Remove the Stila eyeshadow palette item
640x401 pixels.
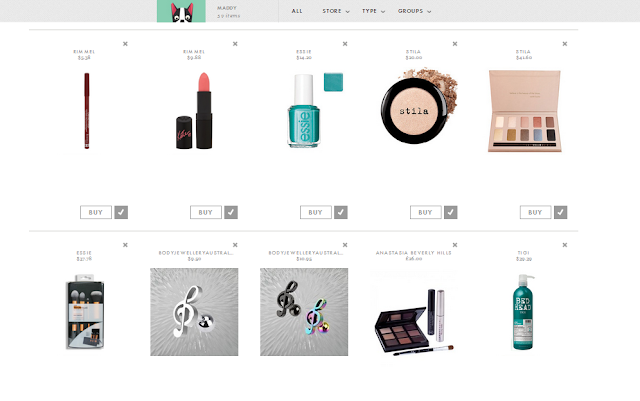(x=565, y=44)
